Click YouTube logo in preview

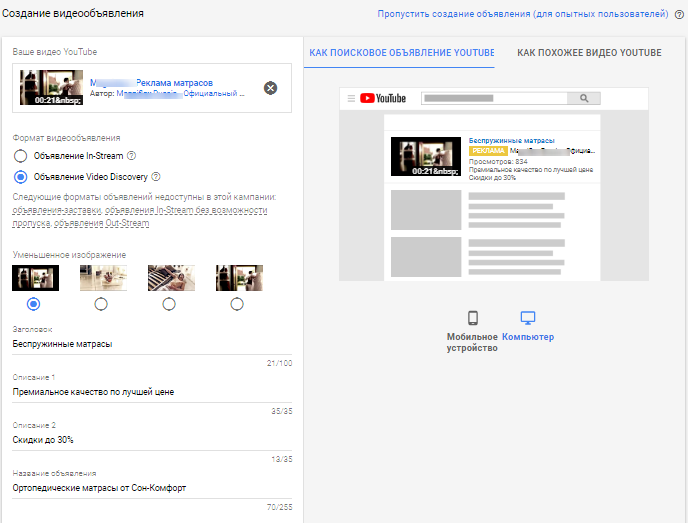click(382, 98)
